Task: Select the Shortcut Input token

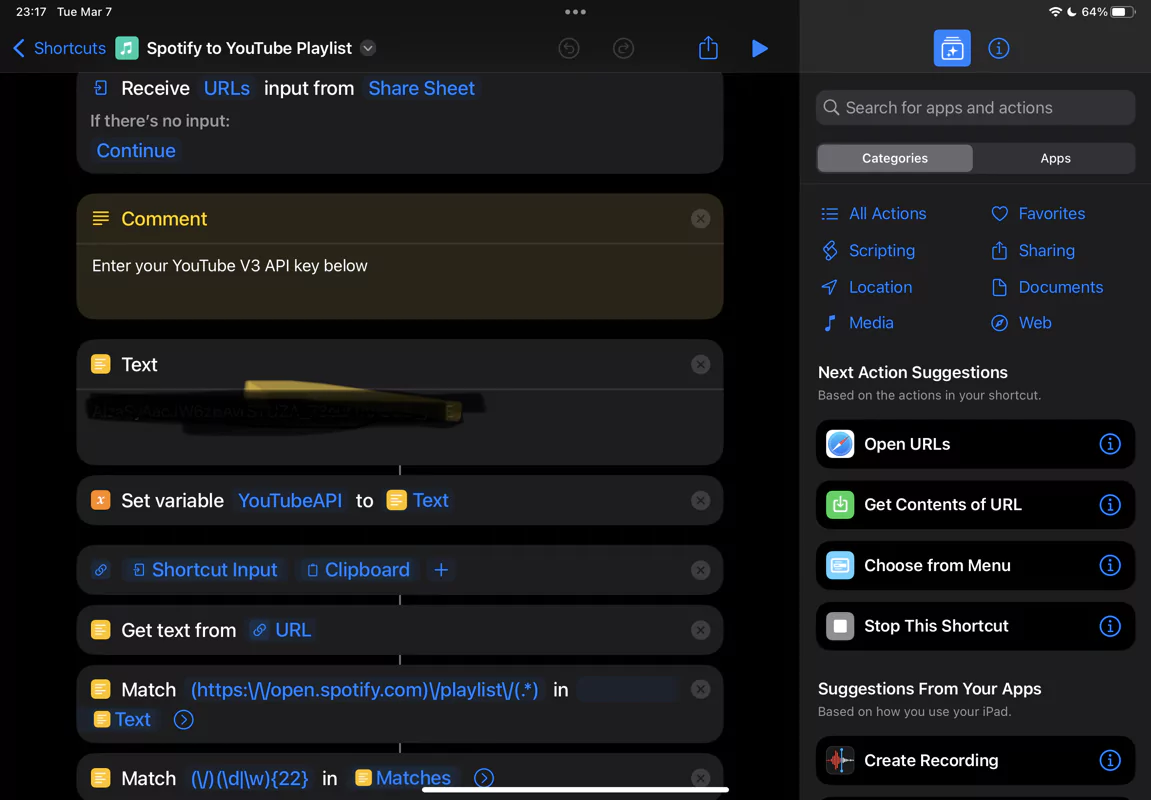Action: click(x=205, y=570)
